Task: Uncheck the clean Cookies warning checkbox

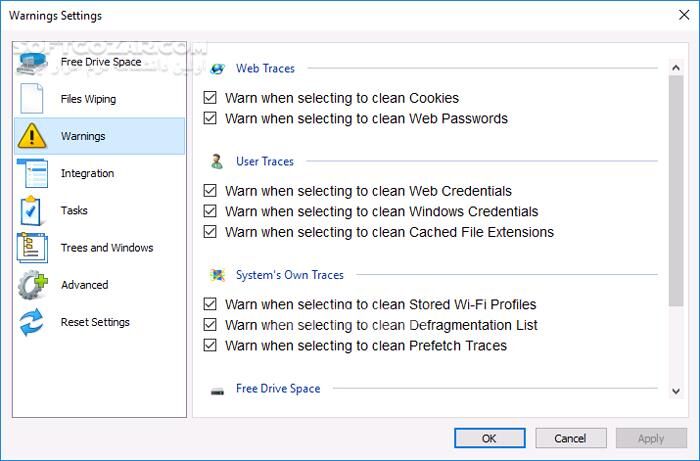Action: [x=210, y=98]
